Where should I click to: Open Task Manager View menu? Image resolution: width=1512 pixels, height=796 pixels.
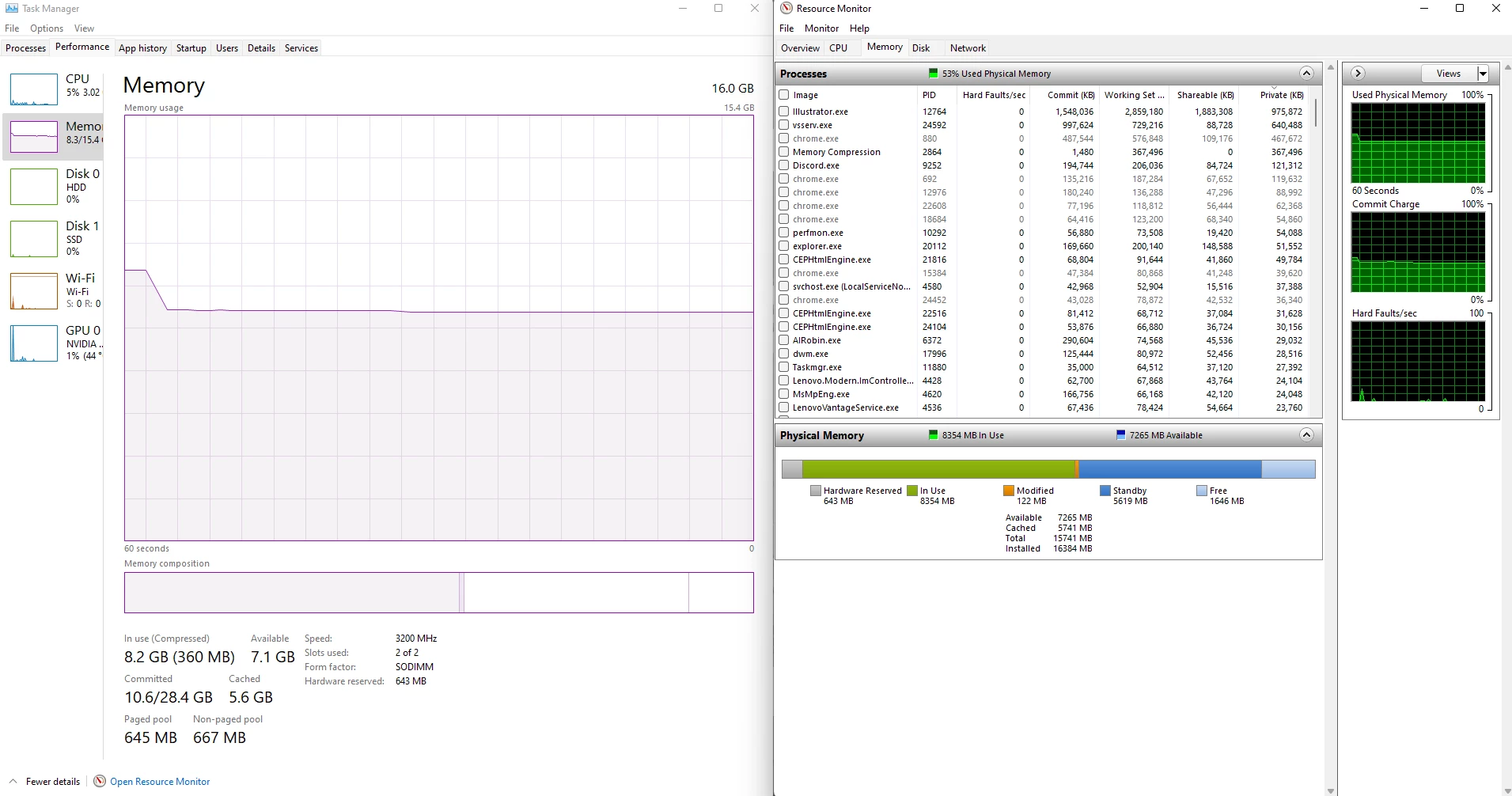84,28
